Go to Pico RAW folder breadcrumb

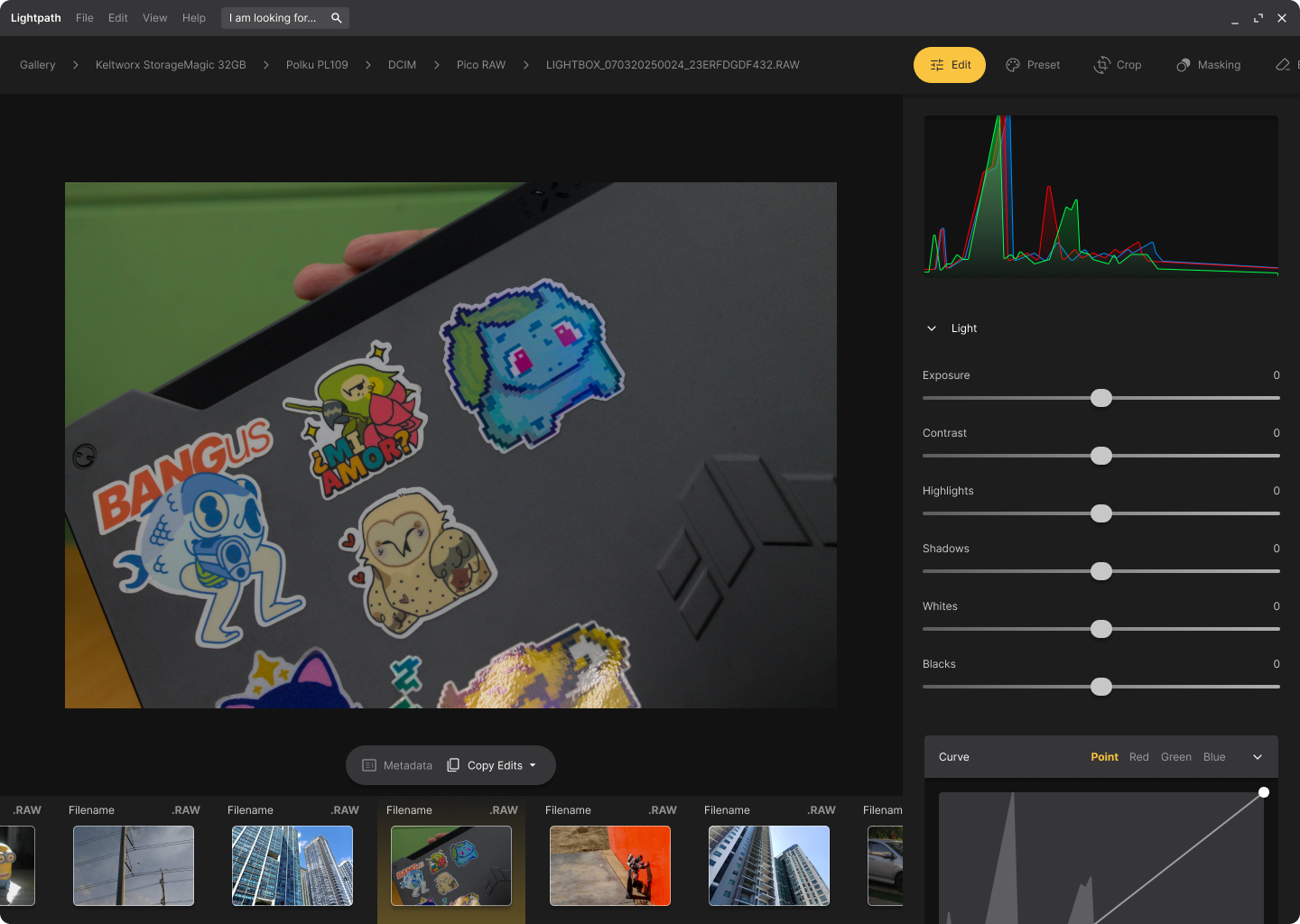pyautogui.click(x=480, y=65)
